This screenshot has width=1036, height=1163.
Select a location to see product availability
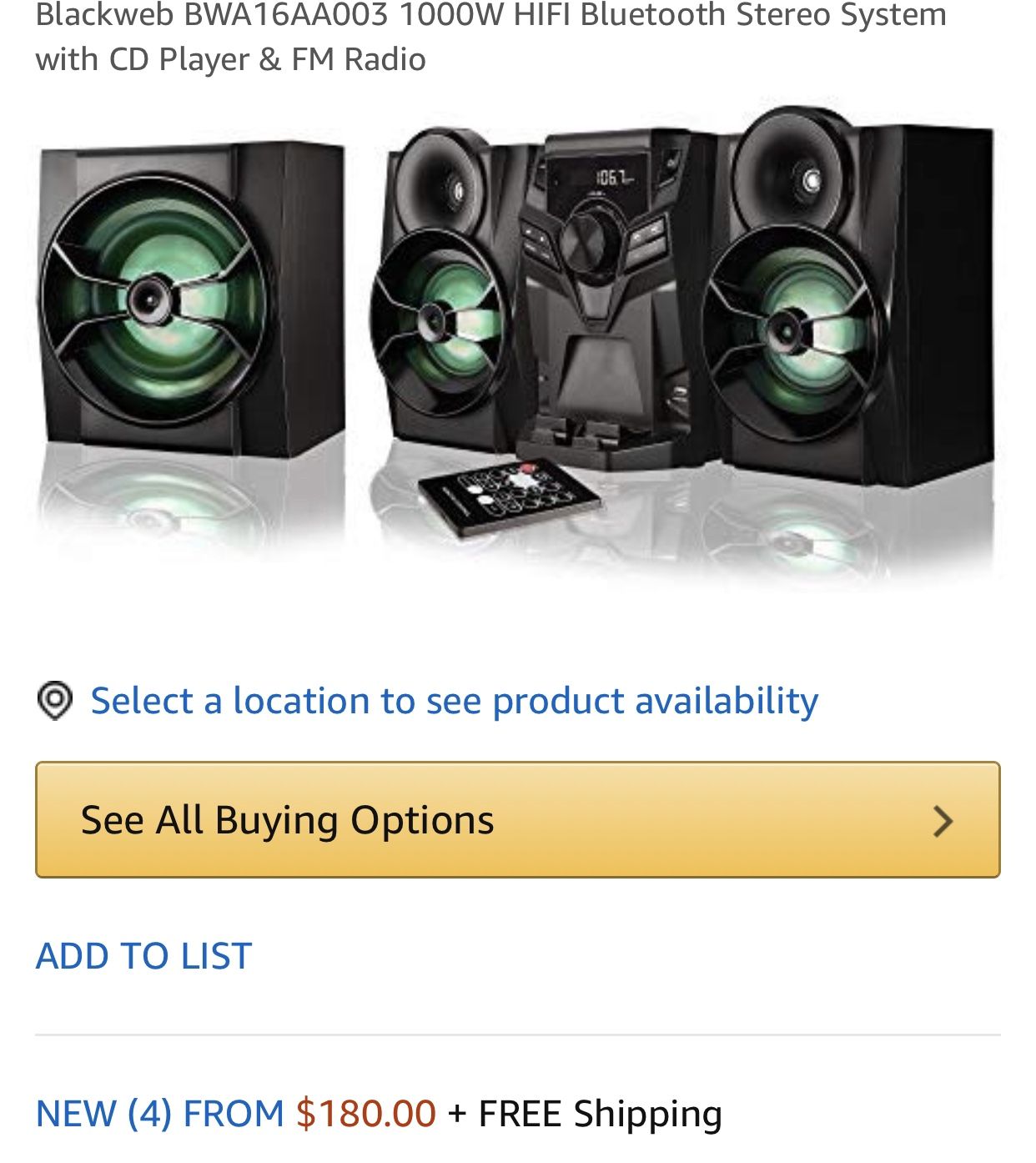454,701
